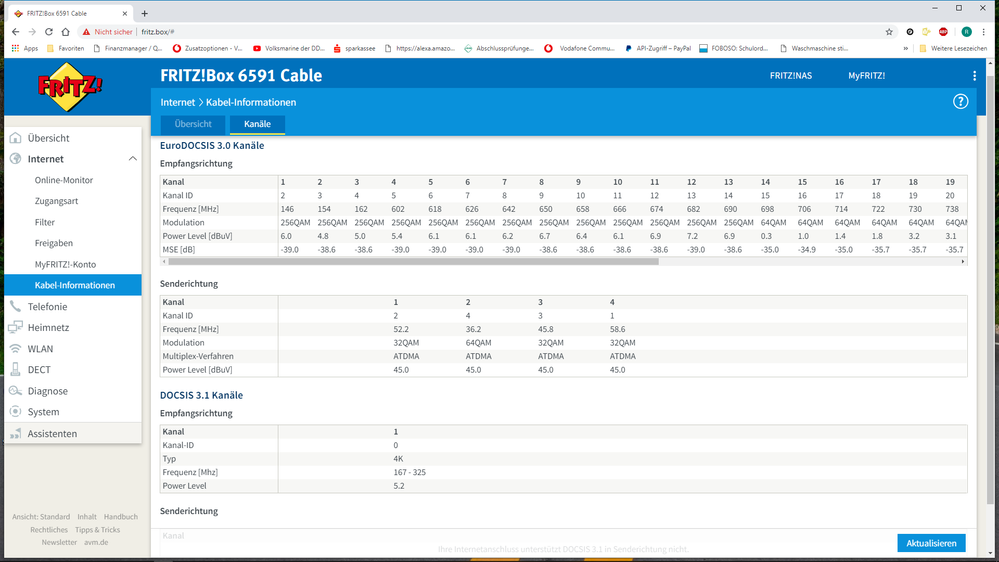Click the browser home icon
999x562 pixels.
[65, 32]
